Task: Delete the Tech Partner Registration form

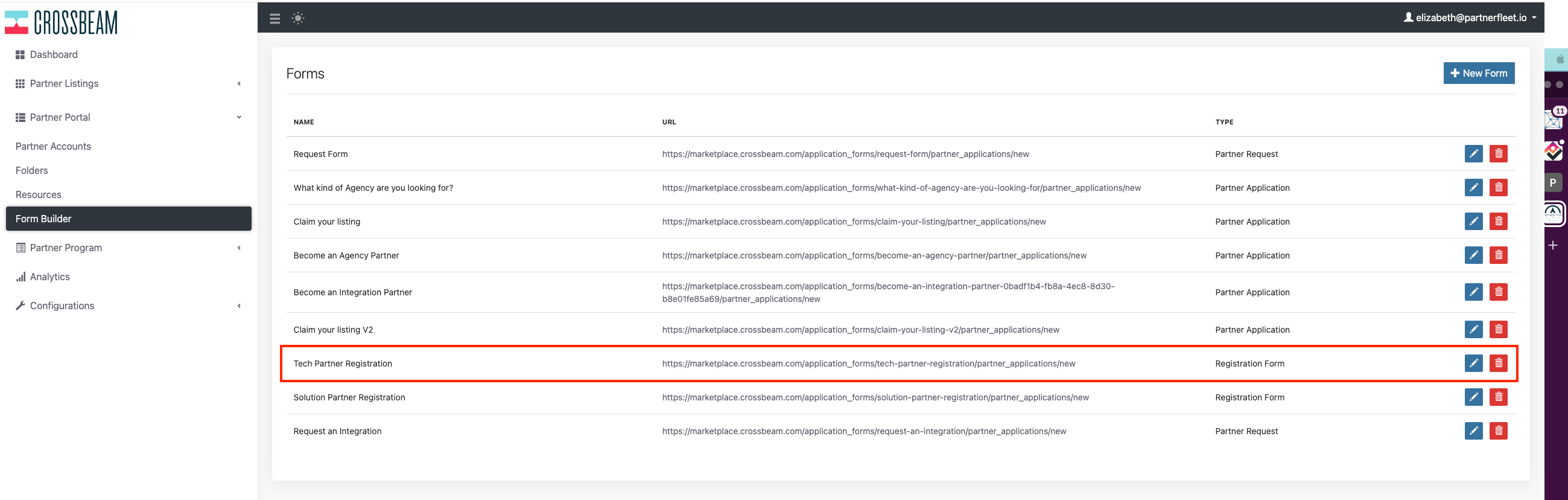Action: 1498,364
